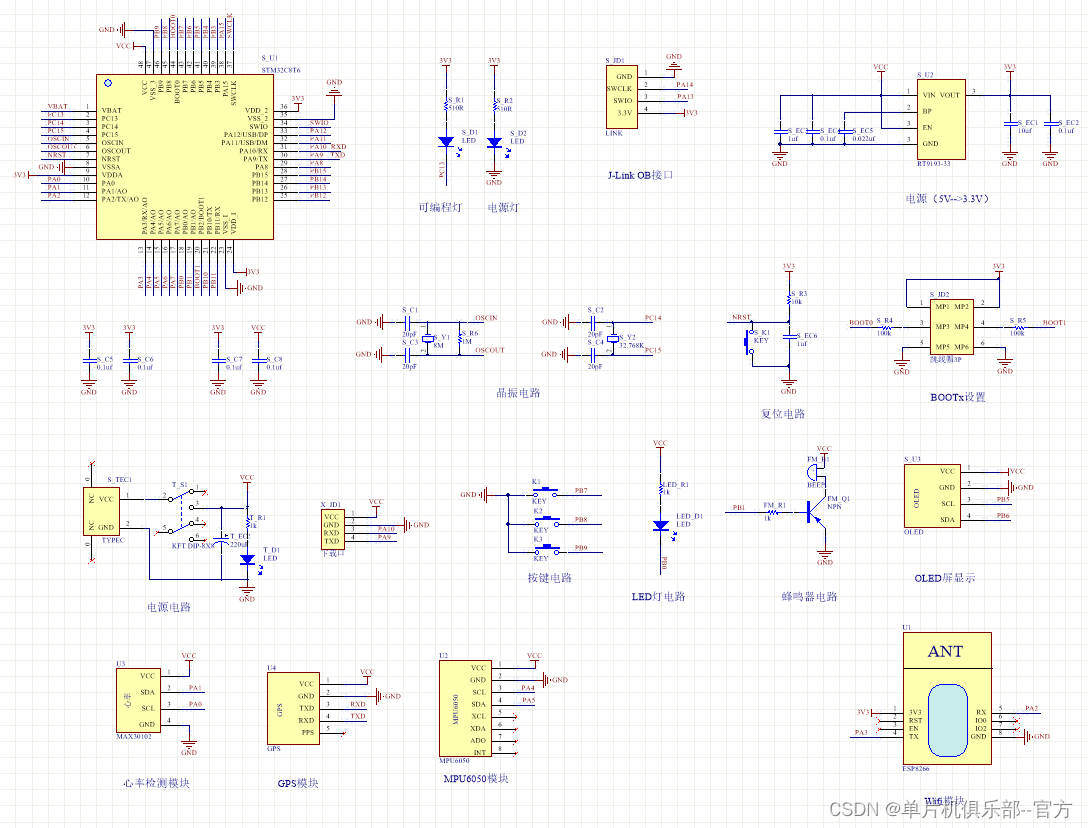Image resolution: width=1088 pixels, height=828 pixels.
Task: Click the ANT label on ESP8266 module
Action: pyautogui.click(x=946, y=651)
